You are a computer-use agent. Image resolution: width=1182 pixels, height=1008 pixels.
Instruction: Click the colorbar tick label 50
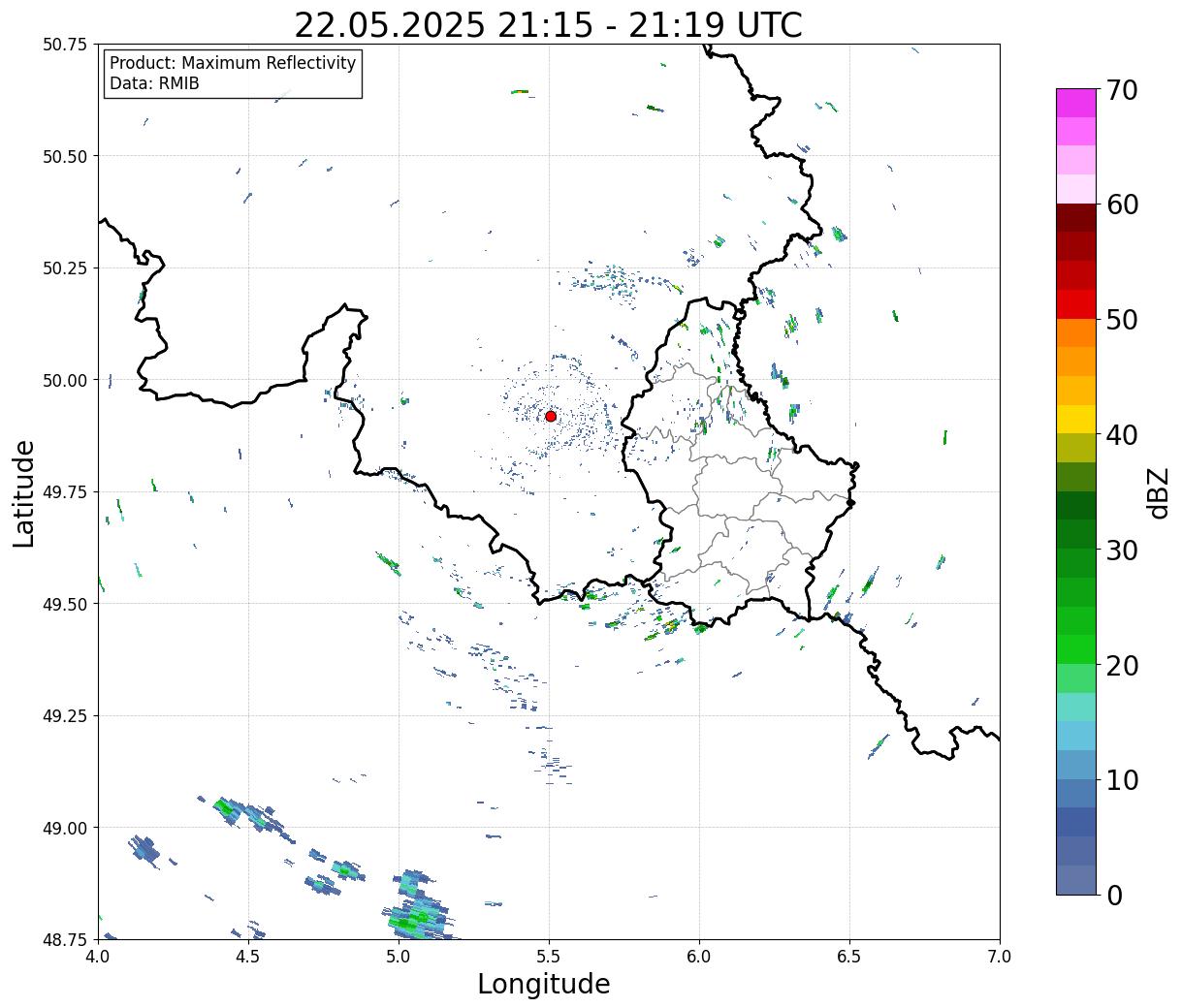1121,320
